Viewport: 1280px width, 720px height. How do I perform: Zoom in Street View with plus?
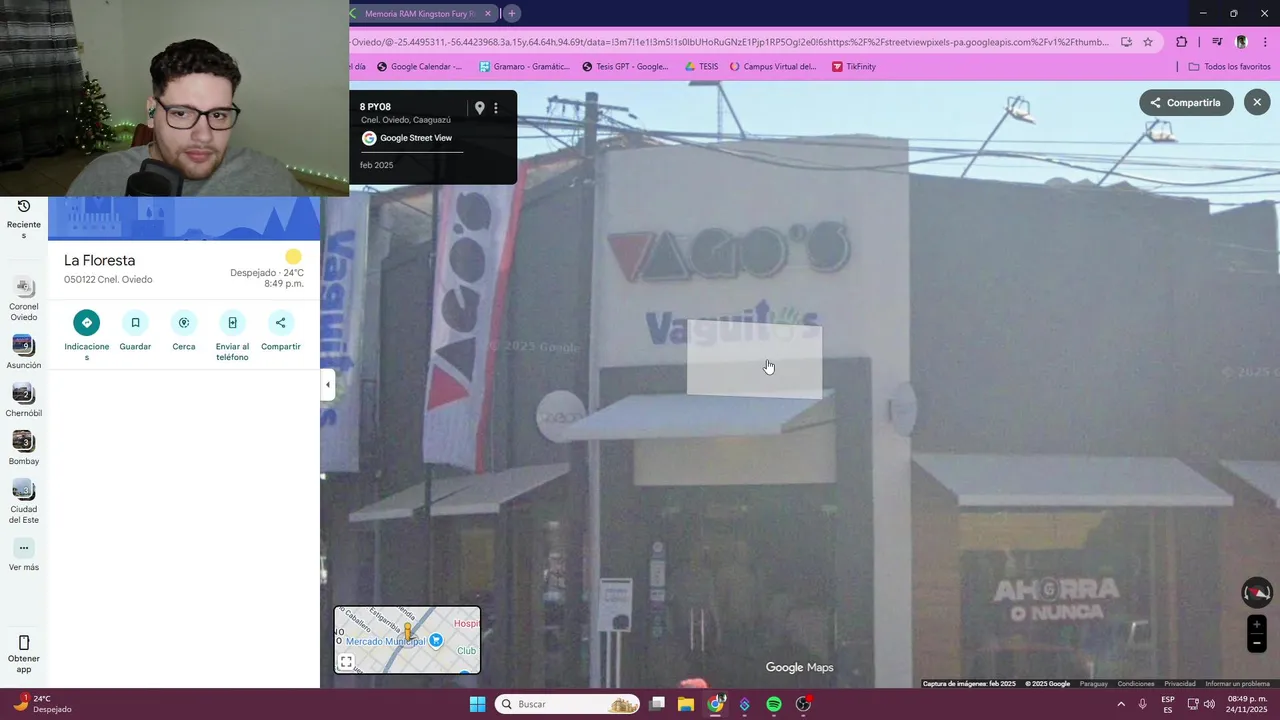1257,625
